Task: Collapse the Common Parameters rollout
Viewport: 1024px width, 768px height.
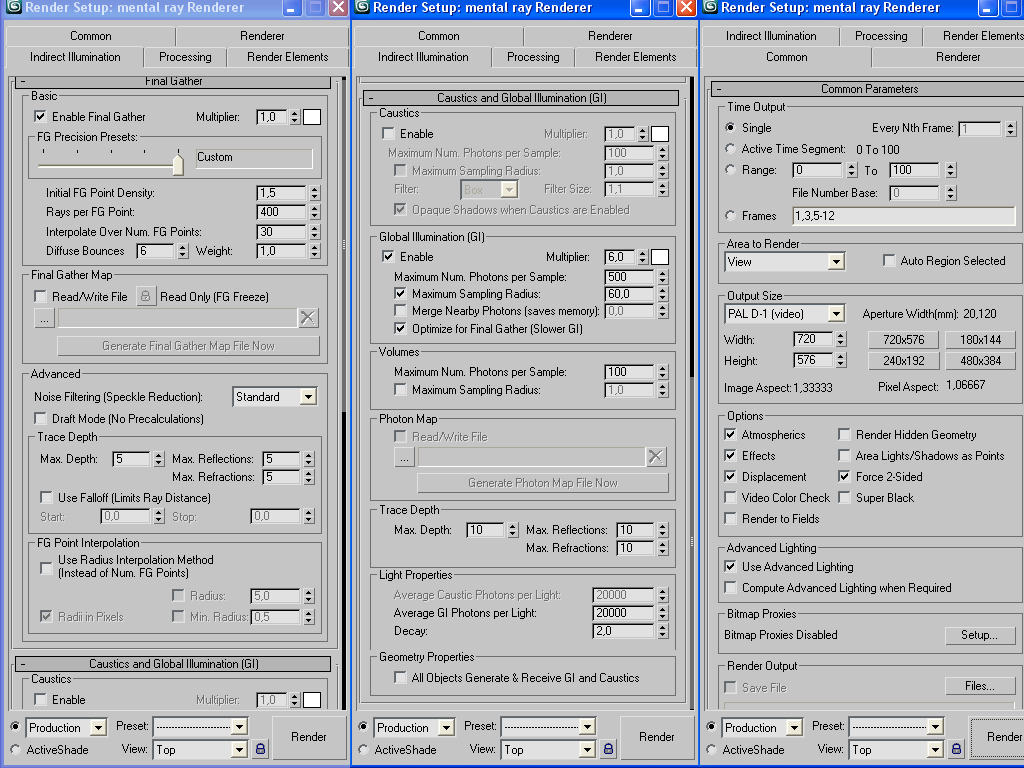Action: point(718,89)
